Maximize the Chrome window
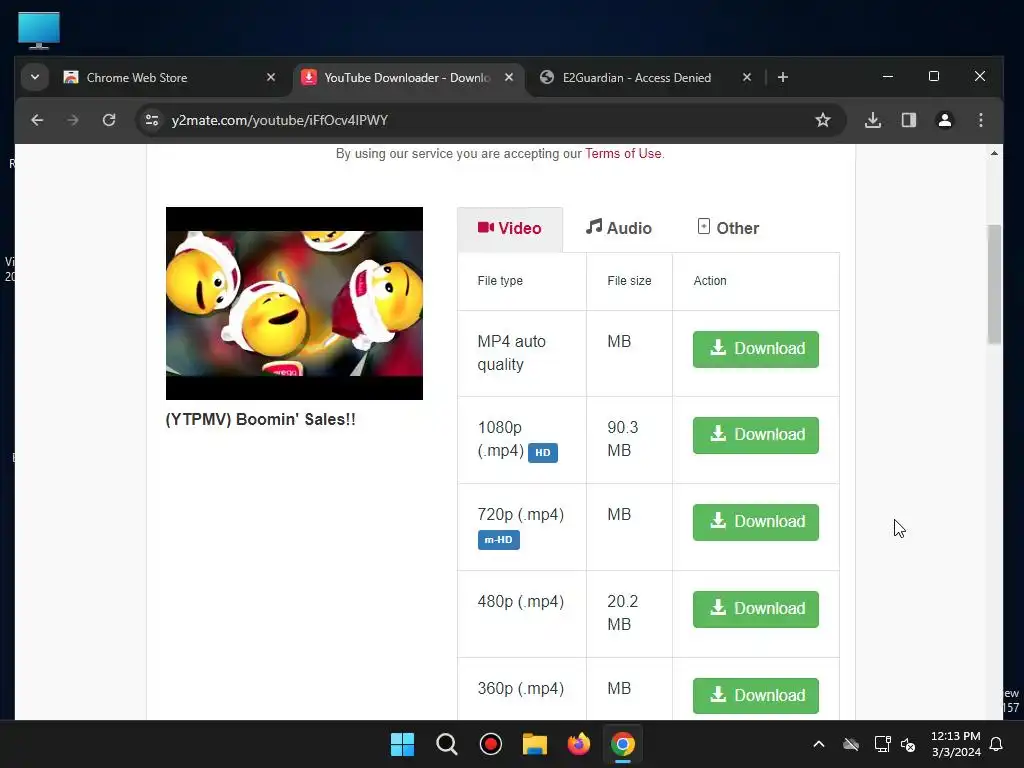The image size is (1024, 768). (x=934, y=76)
